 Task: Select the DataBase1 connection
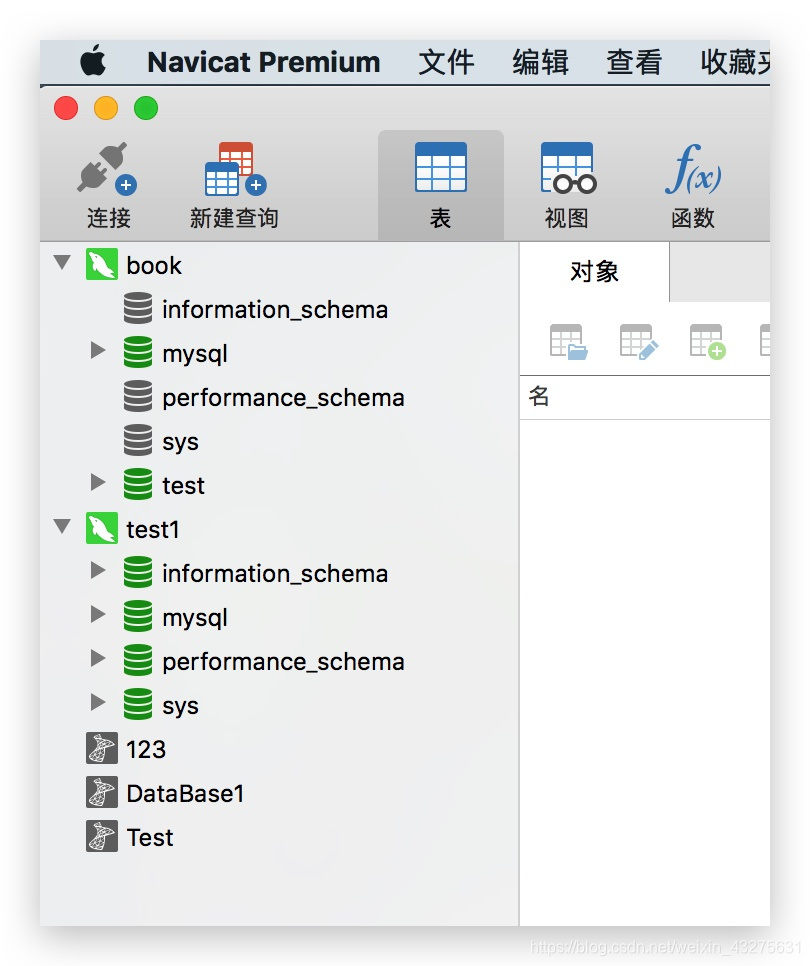pos(183,793)
